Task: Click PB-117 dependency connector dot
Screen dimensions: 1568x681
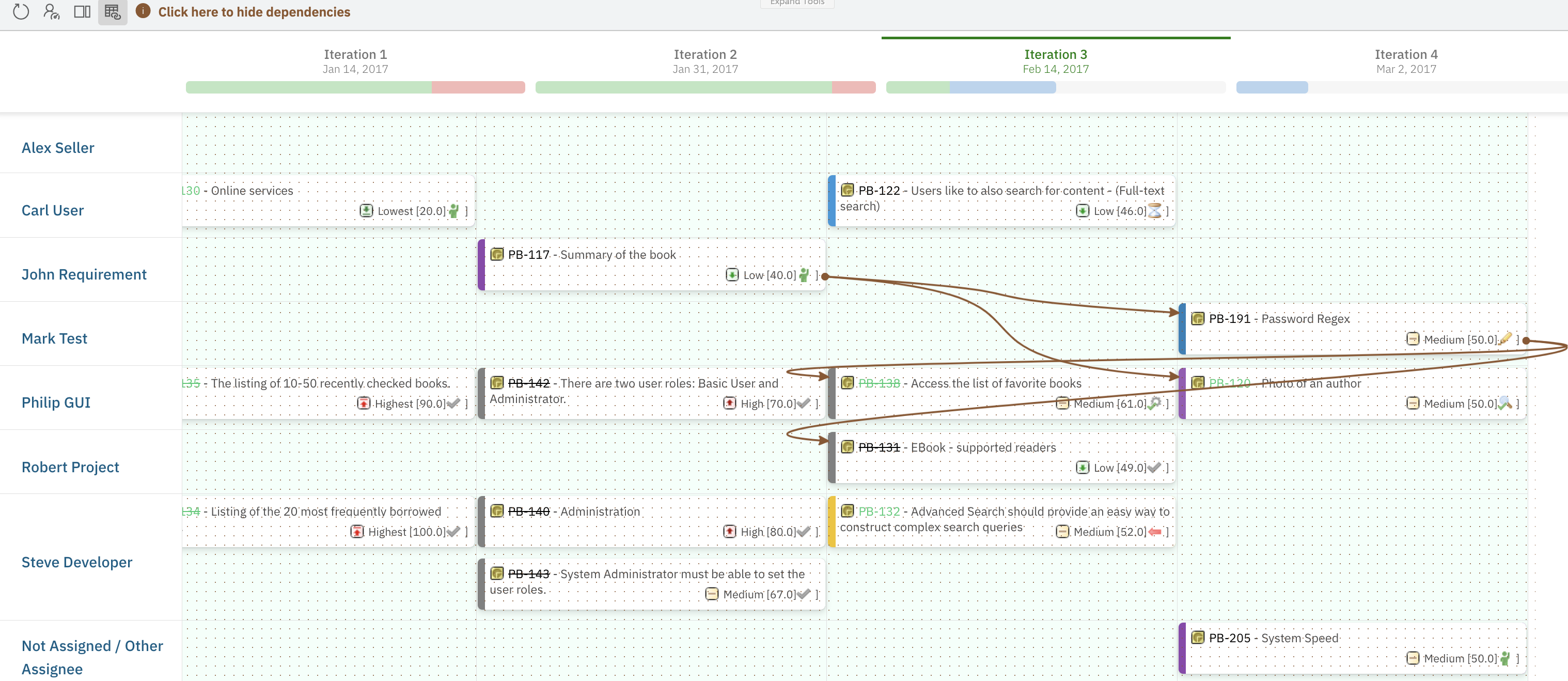Action: pyautogui.click(x=825, y=276)
